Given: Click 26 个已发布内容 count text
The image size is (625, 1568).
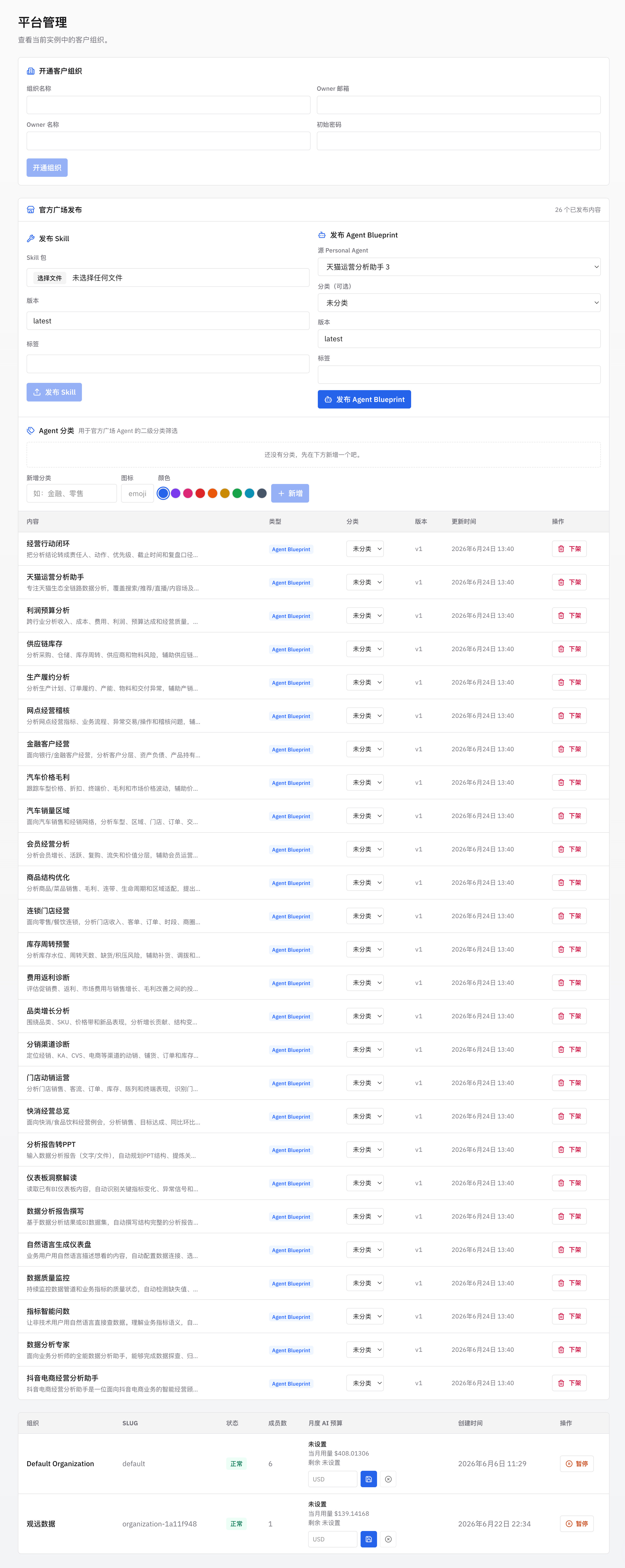Looking at the screenshot, I should click(x=578, y=210).
